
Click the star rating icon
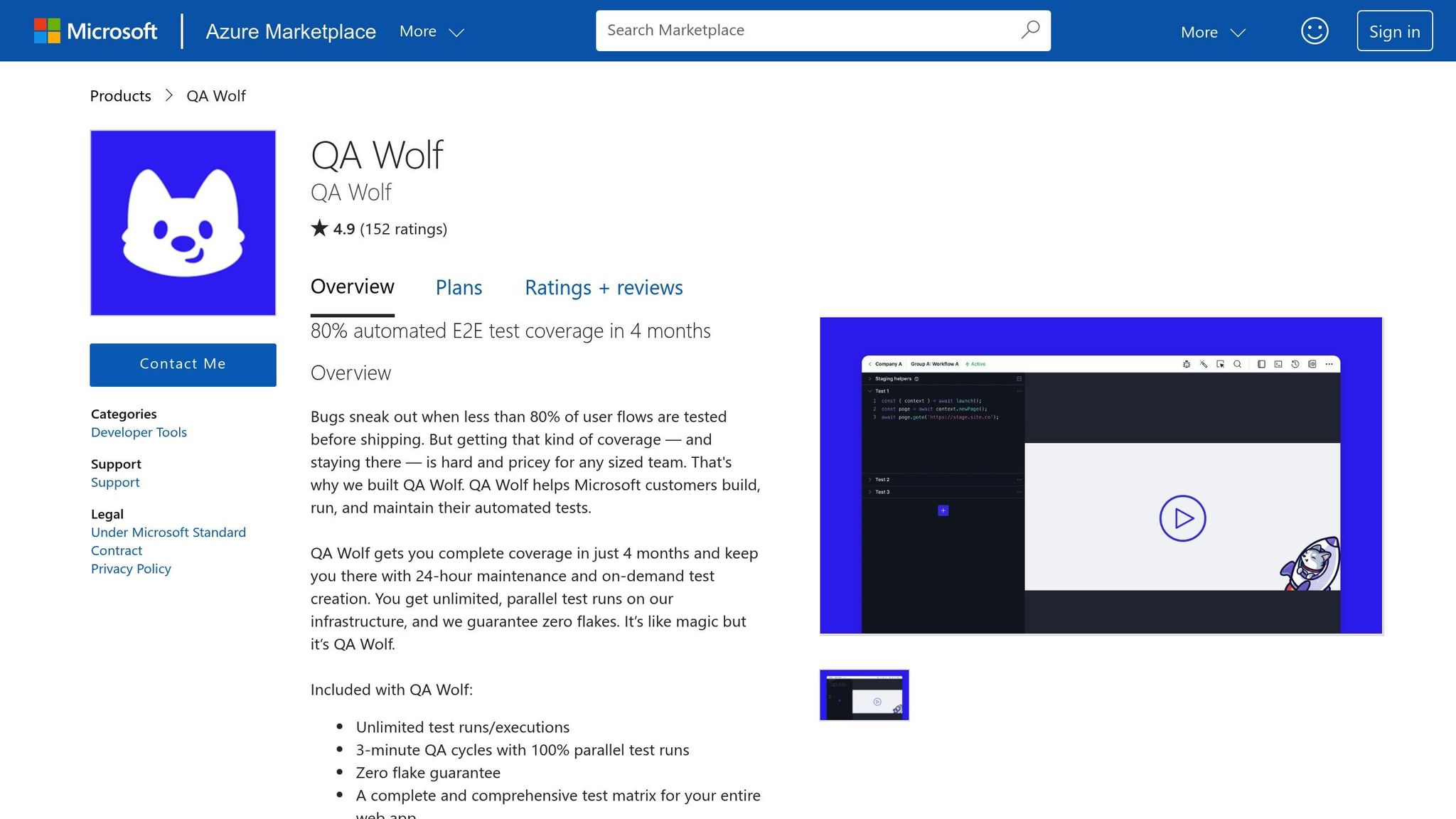click(x=319, y=228)
